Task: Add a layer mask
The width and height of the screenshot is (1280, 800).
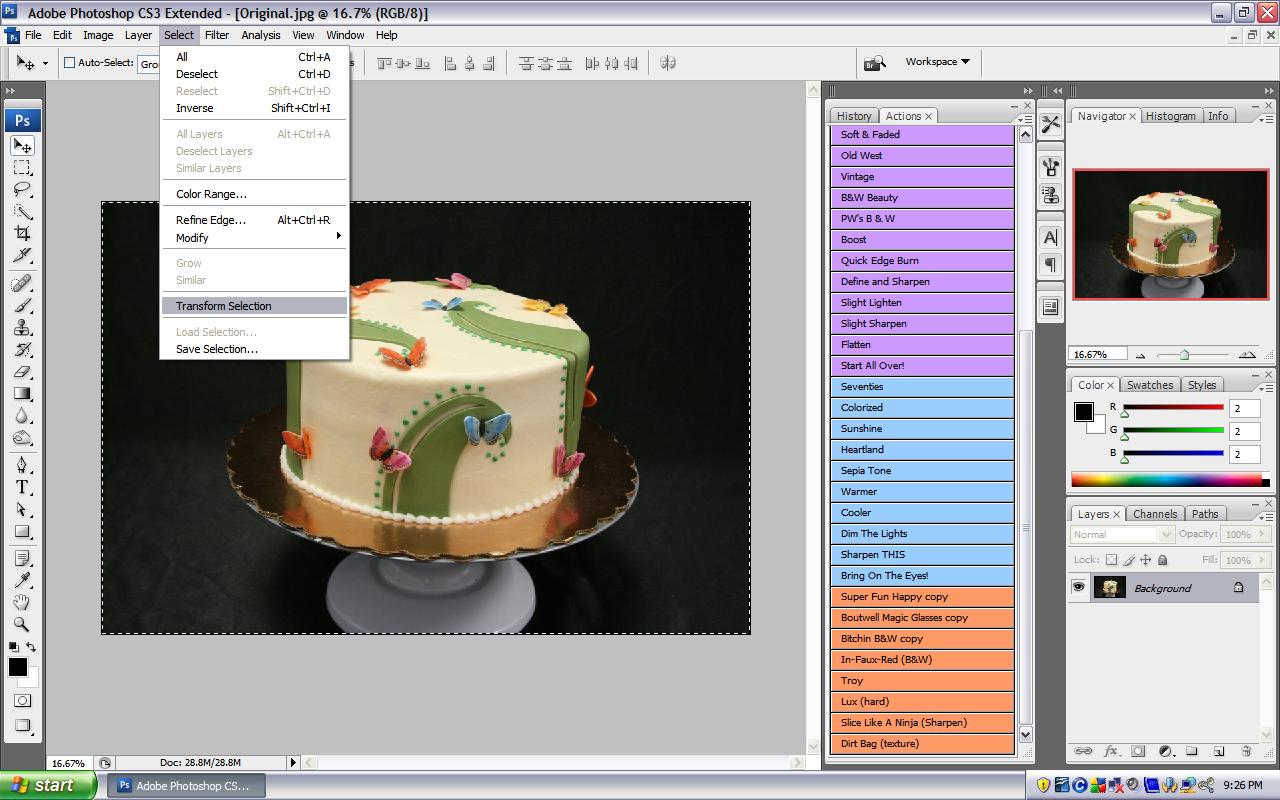Action: coord(1138,751)
